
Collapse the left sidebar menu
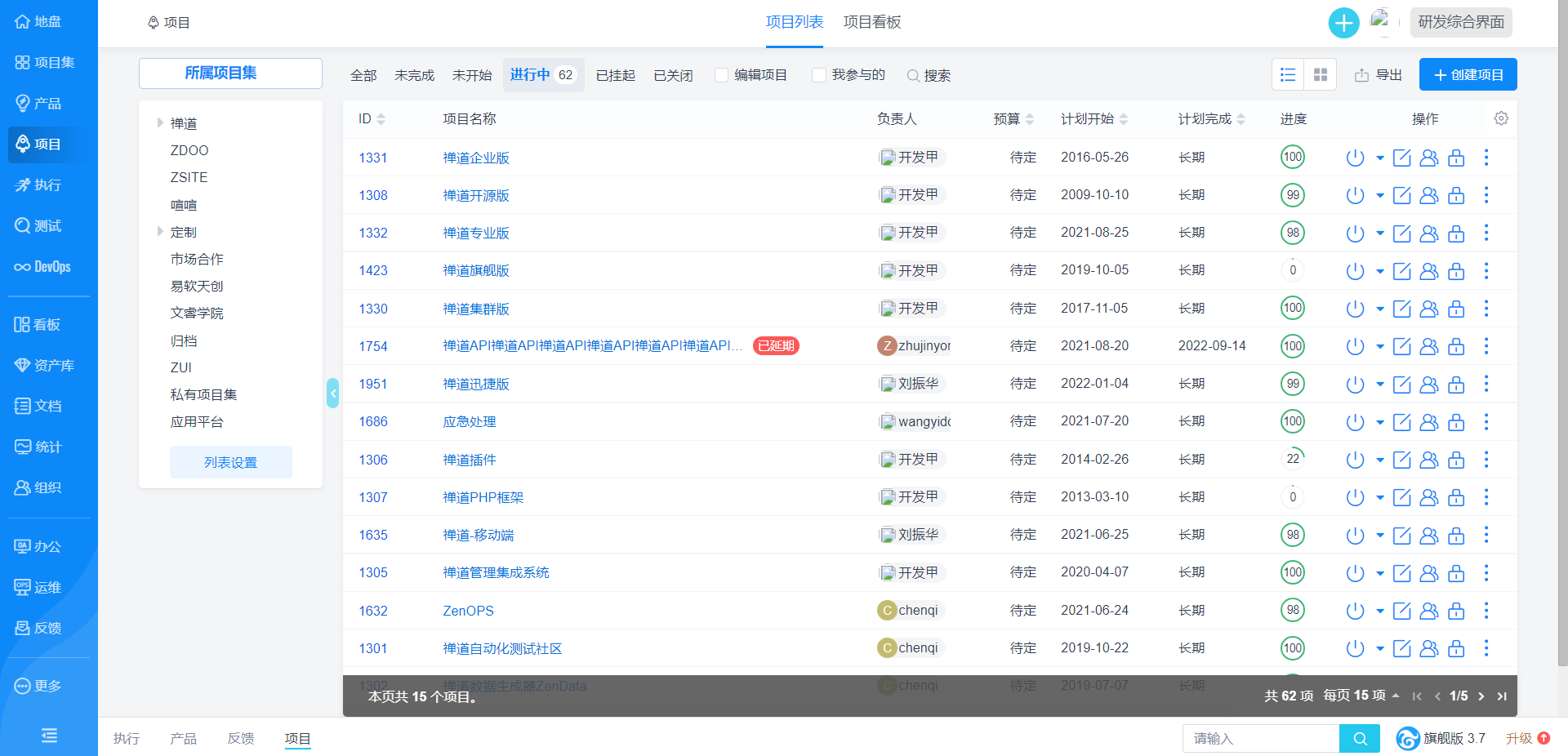pyautogui.click(x=49, y=736)
